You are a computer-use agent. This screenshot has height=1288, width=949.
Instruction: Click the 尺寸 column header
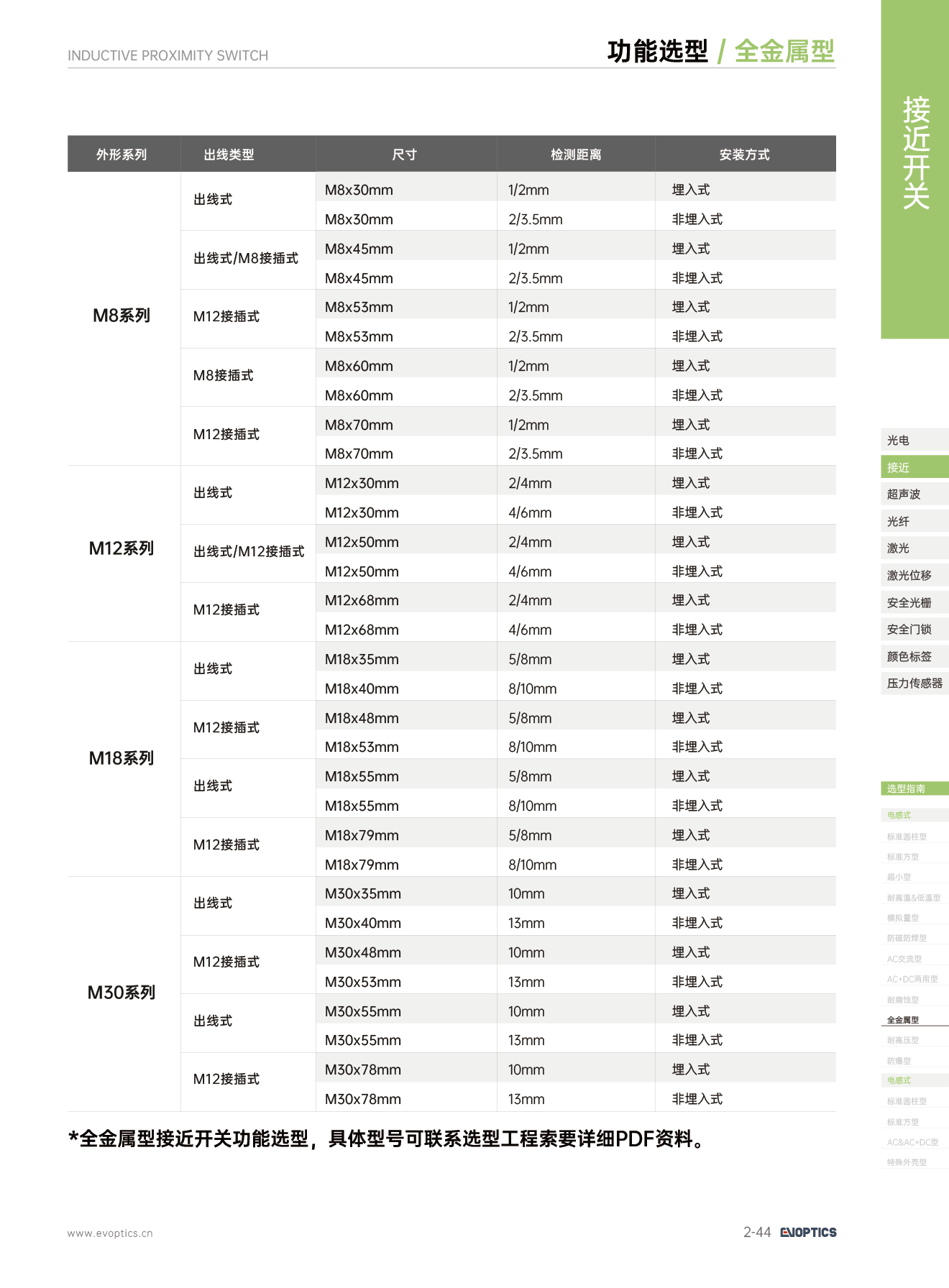tap(405, 154)
